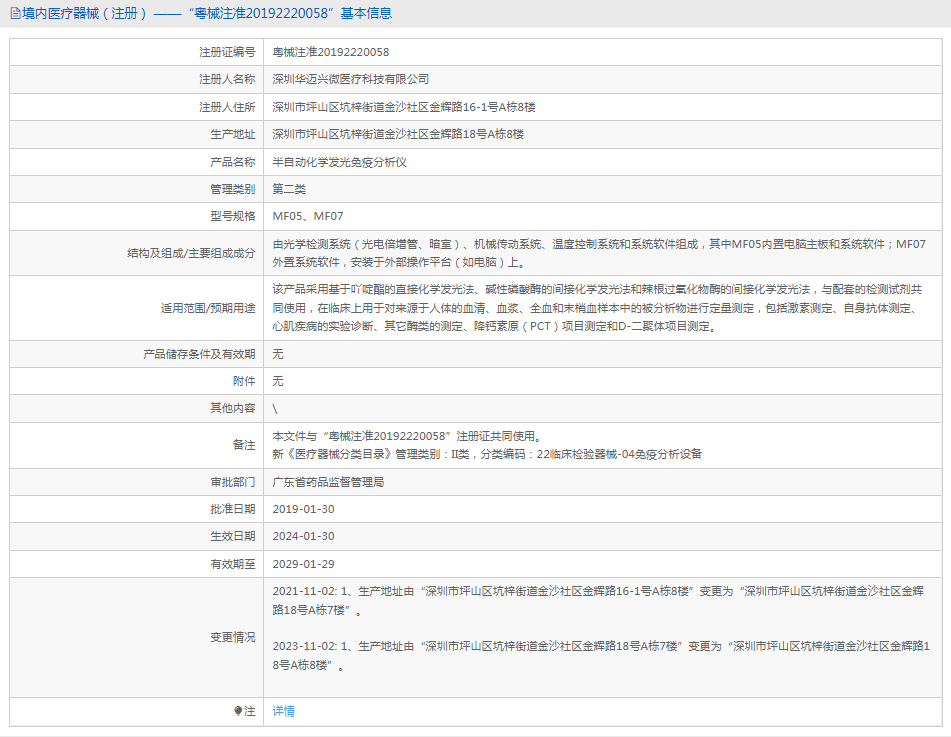Click the 生产地址 row label
The image size is (951, 737).
tap(233, 134)
